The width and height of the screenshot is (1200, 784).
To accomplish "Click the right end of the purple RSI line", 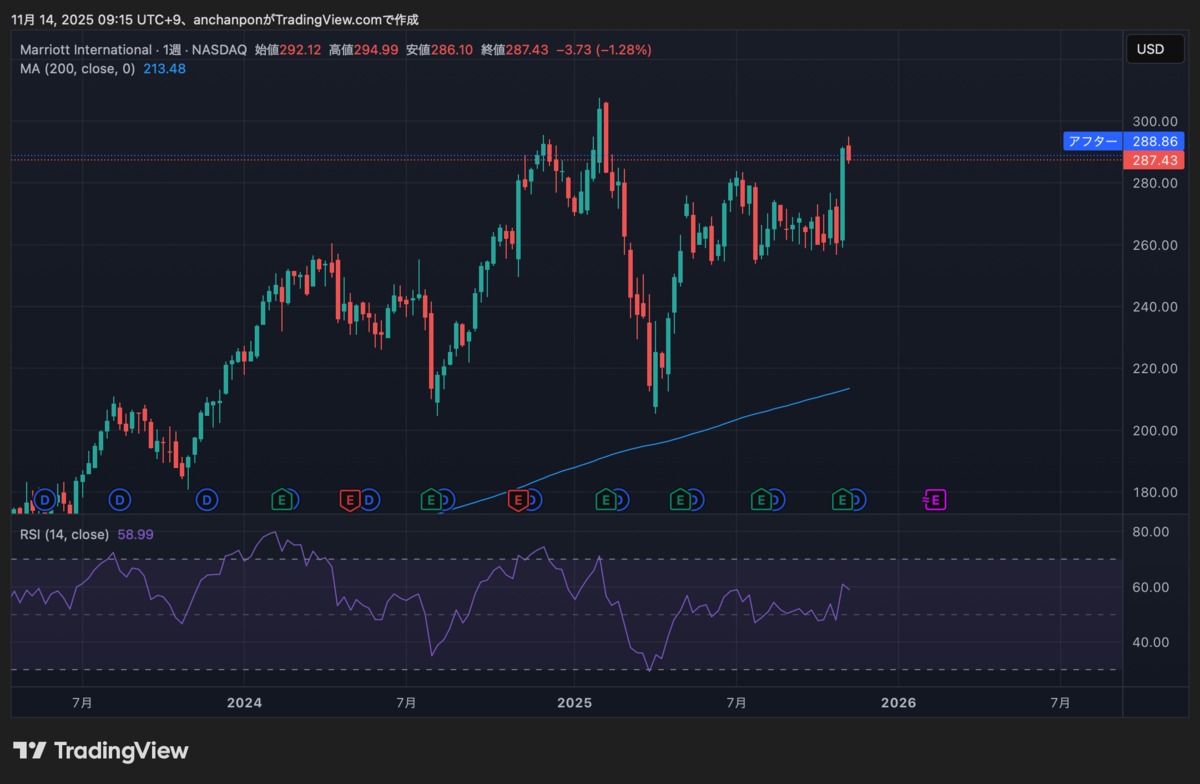I will pyautogui.click(x=849, y=589).
